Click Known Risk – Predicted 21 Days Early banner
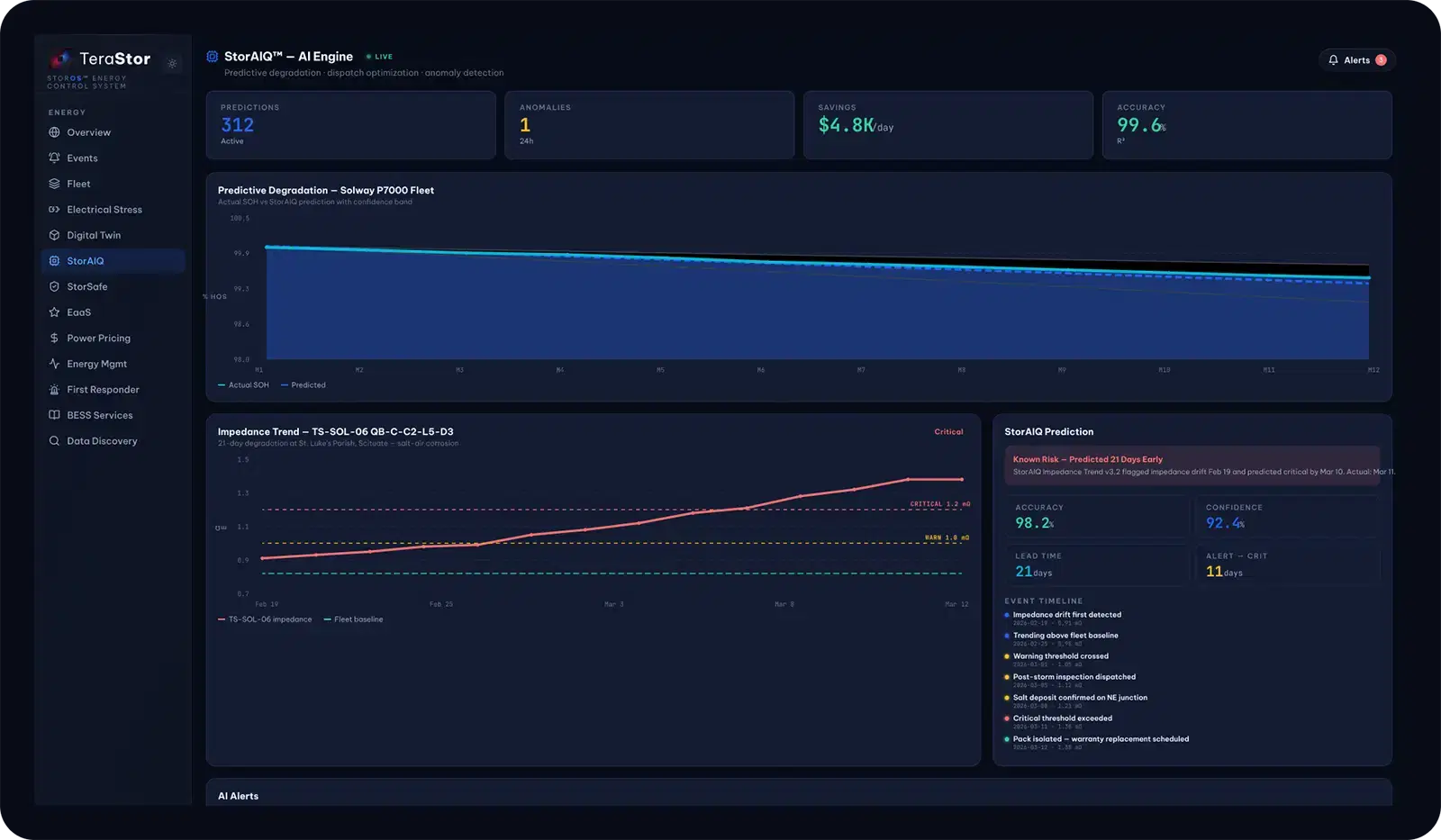1441x840 pixels. (x=1192, y=465)
